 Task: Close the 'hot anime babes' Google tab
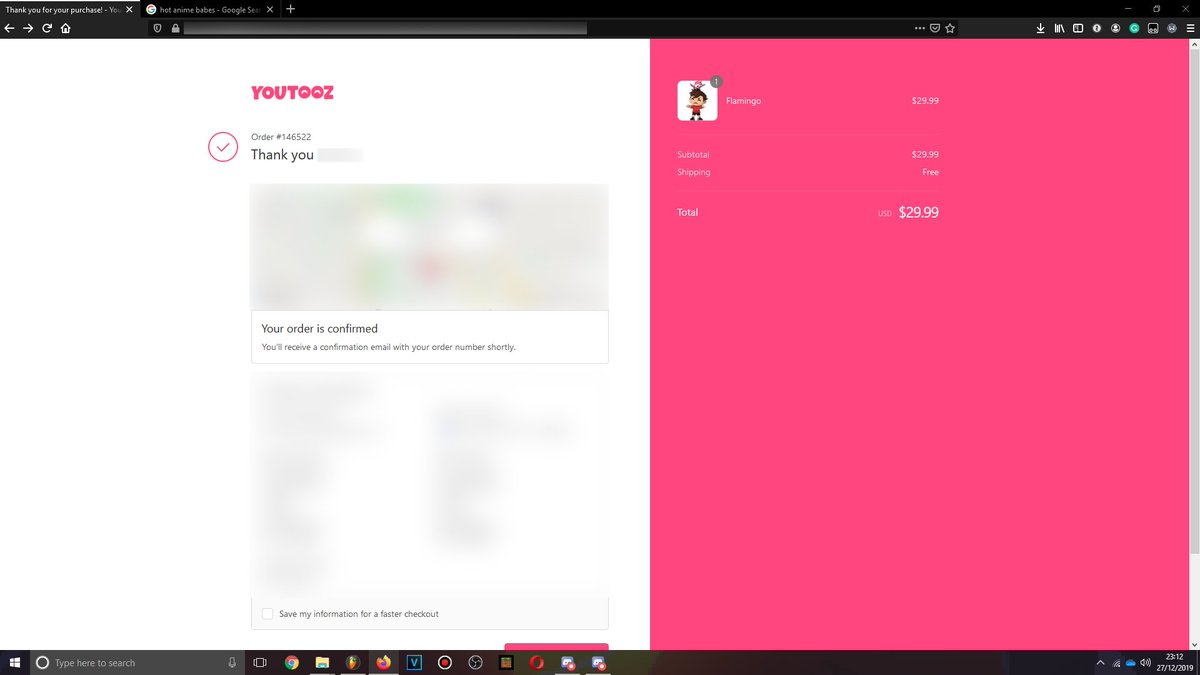[271, 9]
